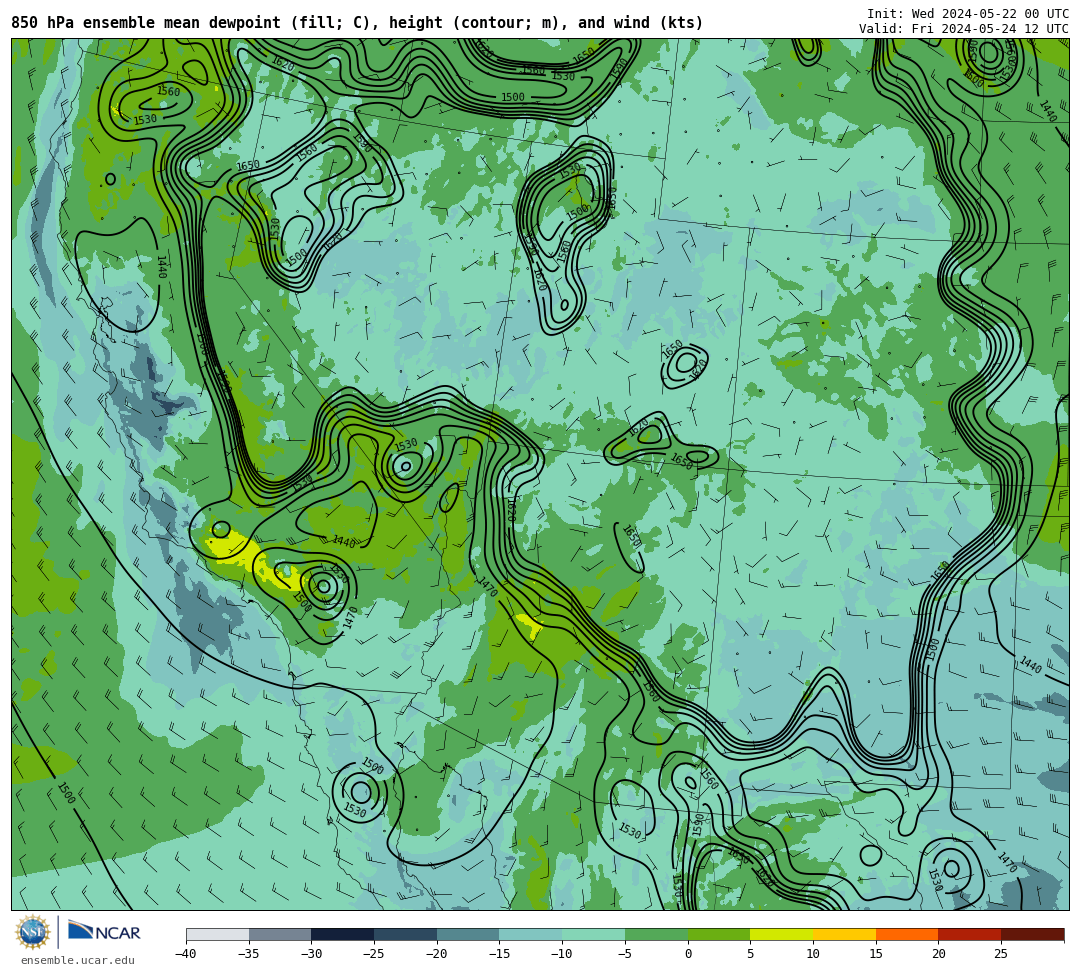
Task: Select the Init: Wed 2024-05-22 00 UTC text
Action: coord(968,14)
